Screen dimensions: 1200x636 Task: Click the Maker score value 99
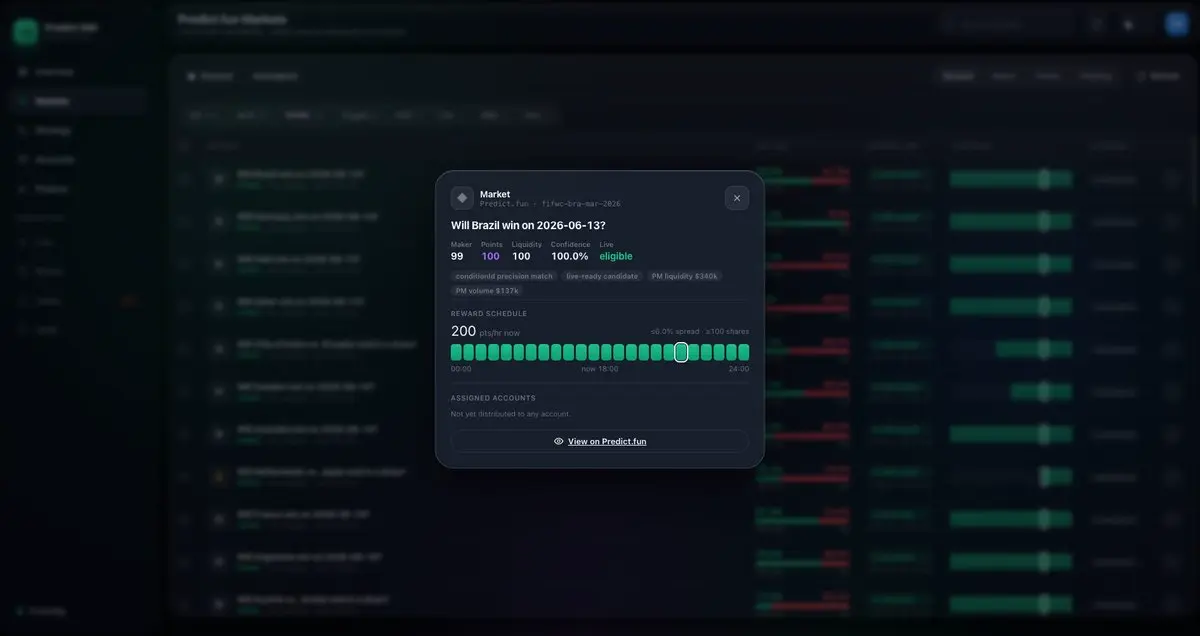(x=457, y=256)
